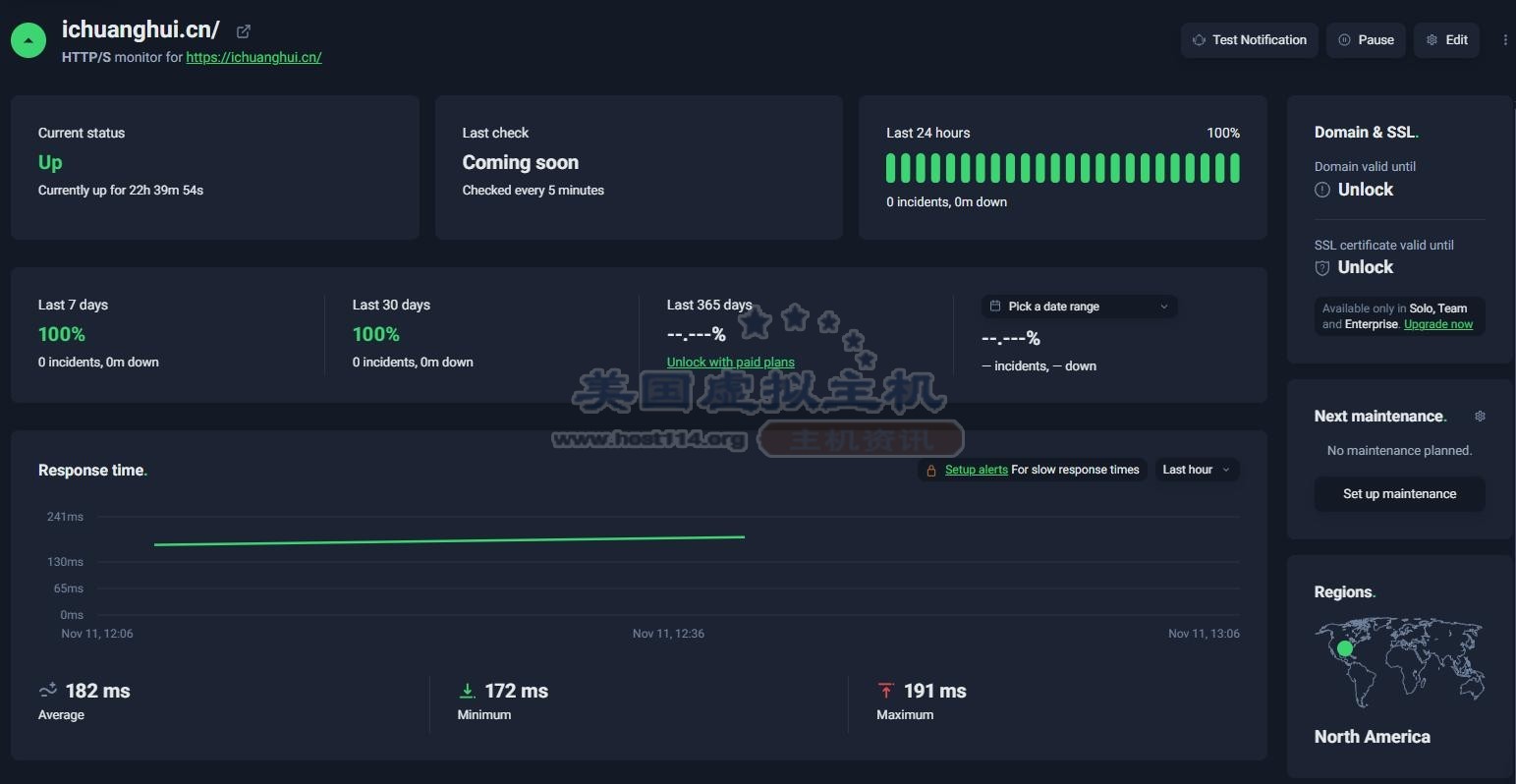Click the Setup alerts link
Image resolution: width=1516 pixels, height=784 pixels.
point(976,471)
